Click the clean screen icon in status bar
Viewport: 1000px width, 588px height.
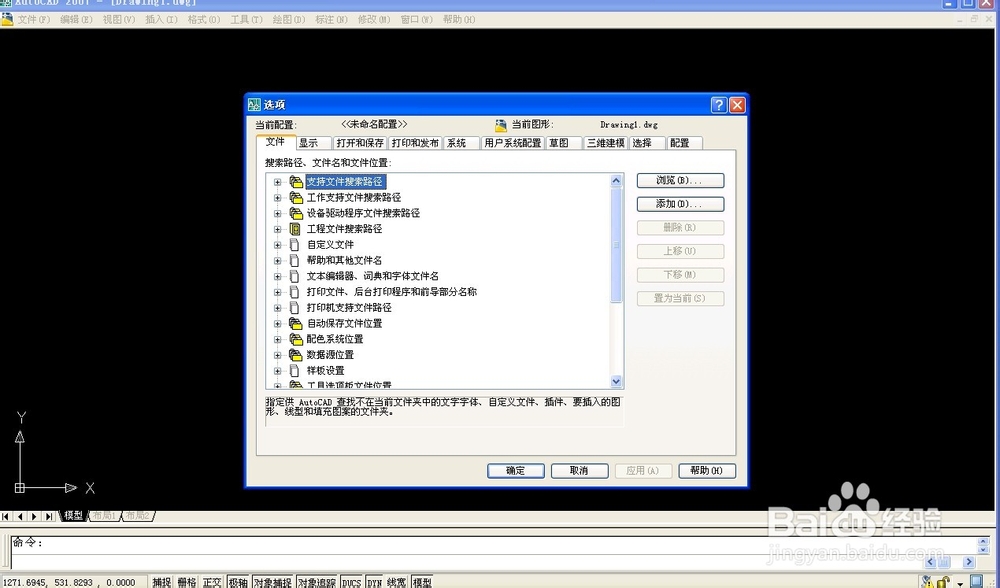(976, 581)
